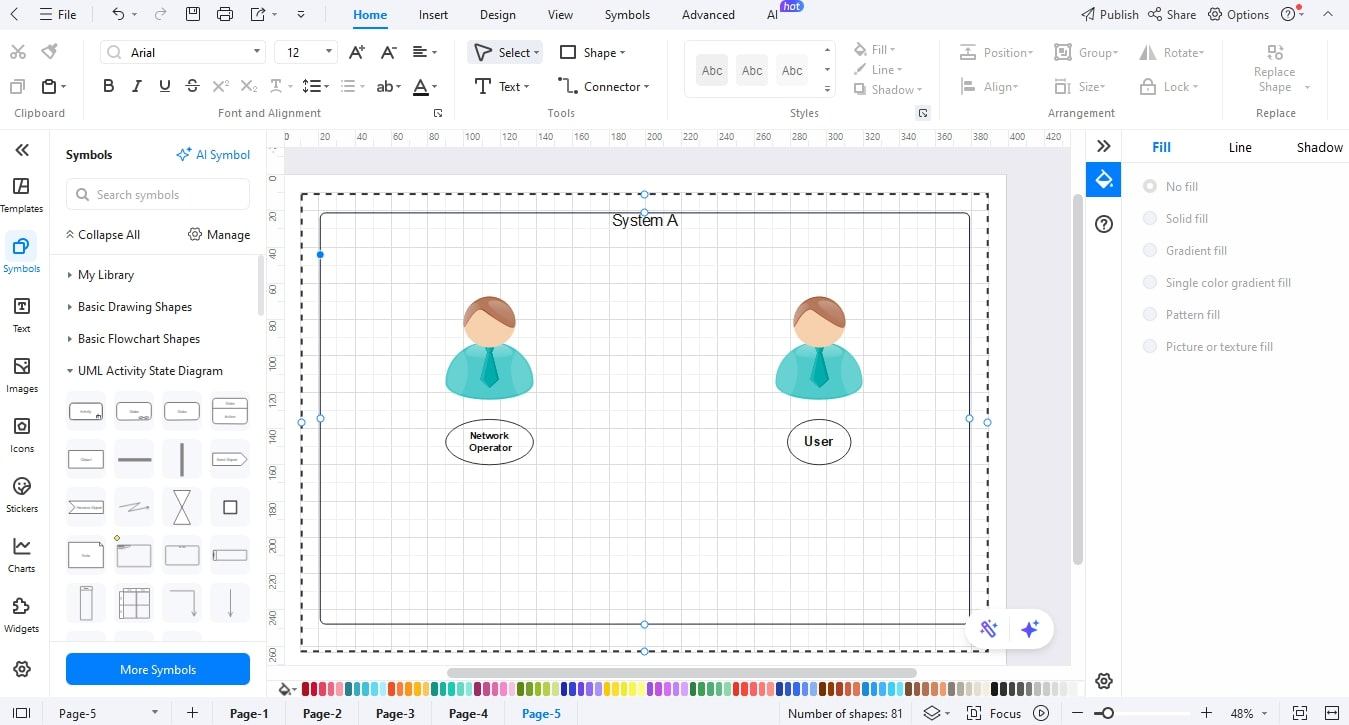Click the Publish button
The image size is (1349, 725).
tap(1110, 14)
